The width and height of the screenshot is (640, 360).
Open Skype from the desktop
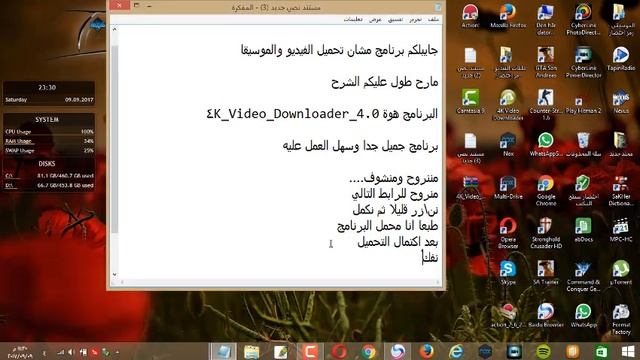508,273
